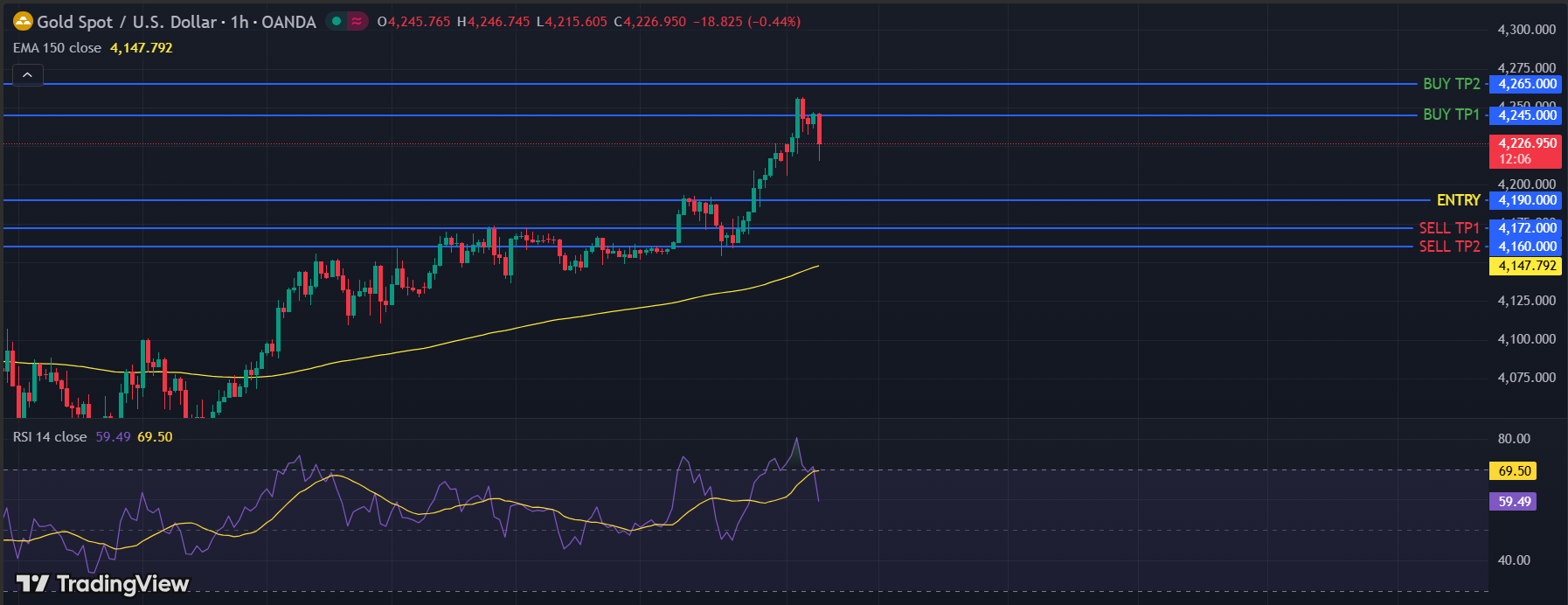Select the RSI 14 close indicator legend

(x=50, y=437)
